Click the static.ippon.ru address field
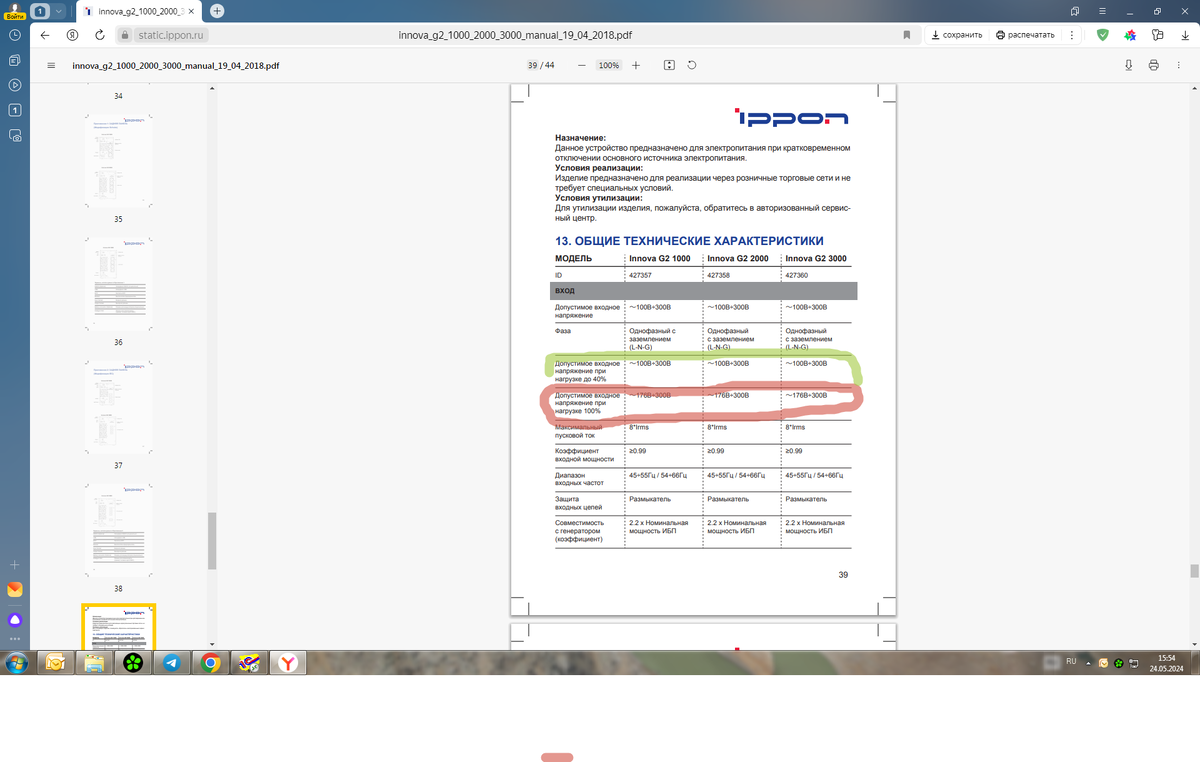This screenshot has height=762, width=1200. click(x=170, y=35)
